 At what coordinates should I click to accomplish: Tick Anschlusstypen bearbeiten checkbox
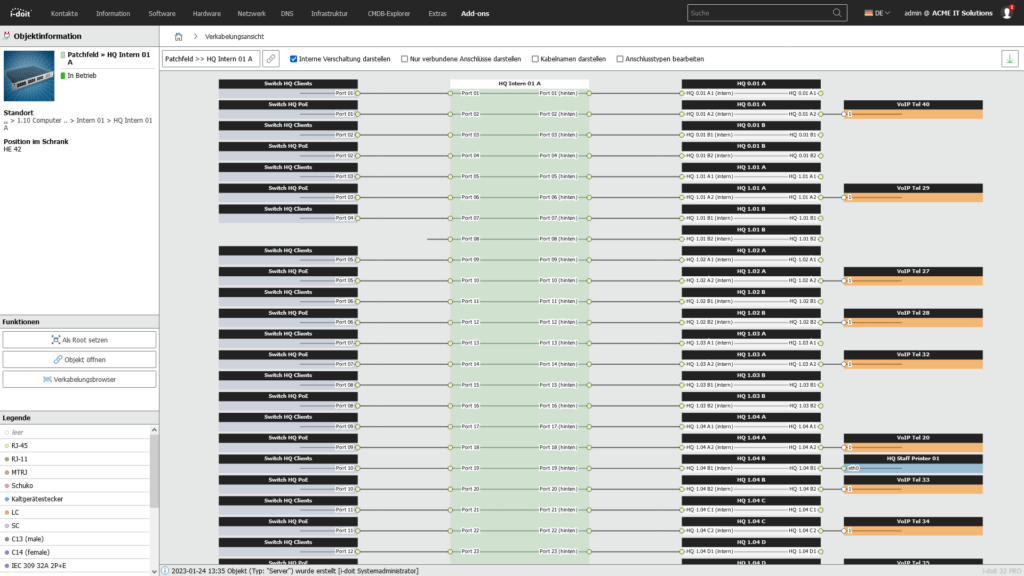pyautogui.click(x=620, y=59)
